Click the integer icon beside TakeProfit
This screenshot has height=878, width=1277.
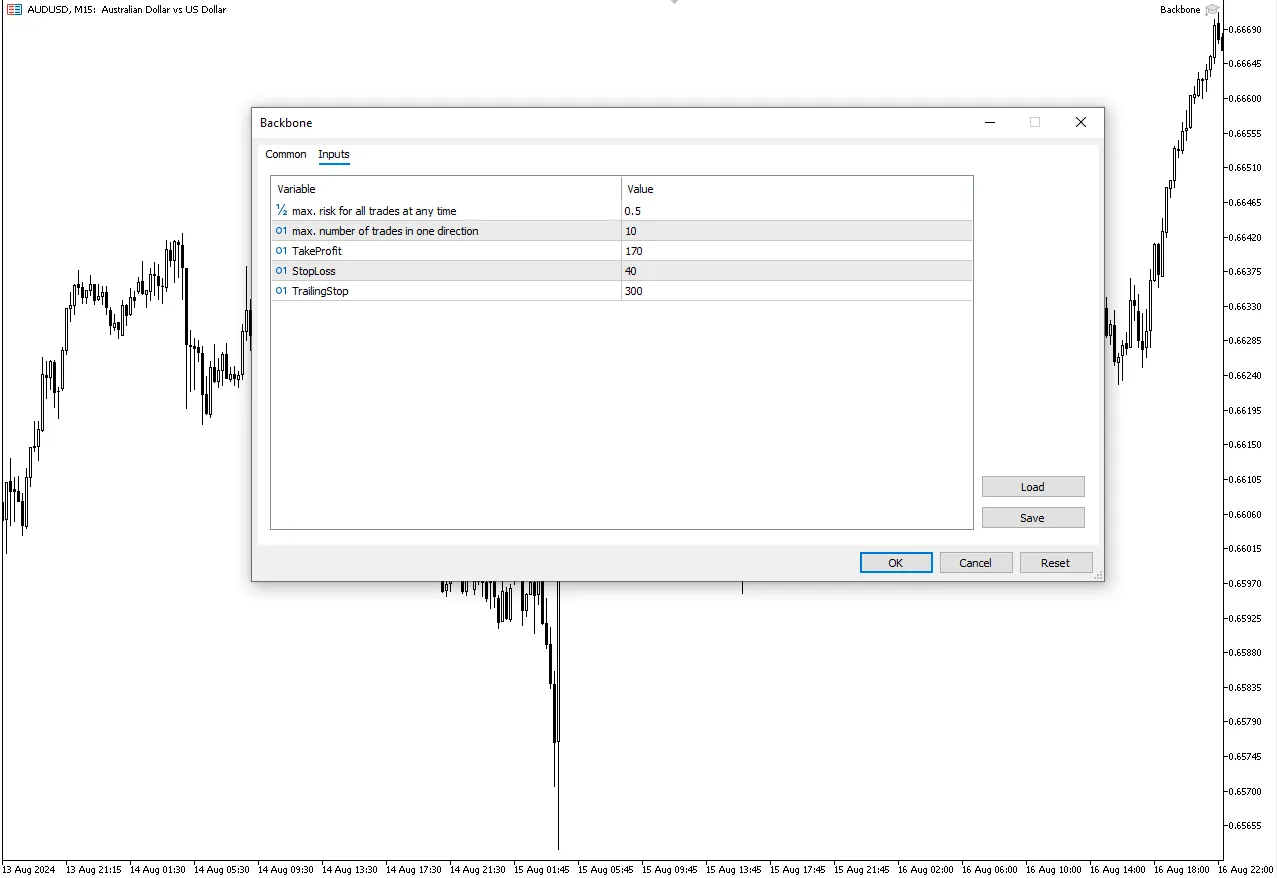coord(281,251)
